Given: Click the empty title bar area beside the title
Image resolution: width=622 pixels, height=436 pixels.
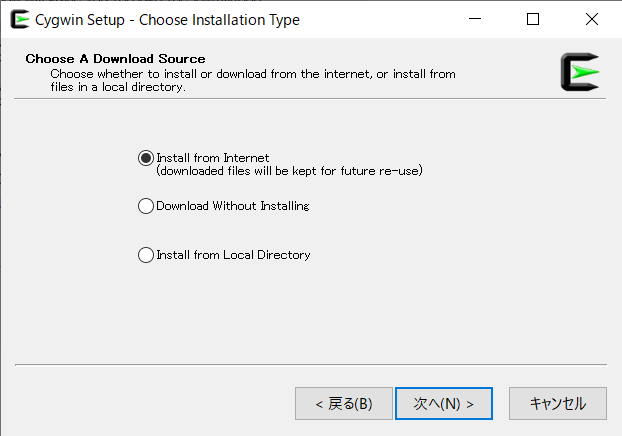Looking at the screenshot, I should pos(380,20).
